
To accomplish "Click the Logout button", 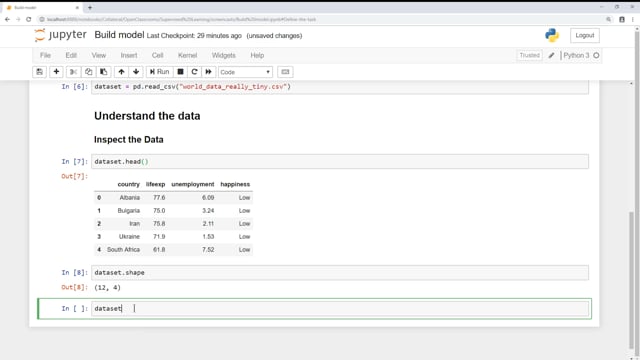I will pyautogui.click(x=584, y=36).
